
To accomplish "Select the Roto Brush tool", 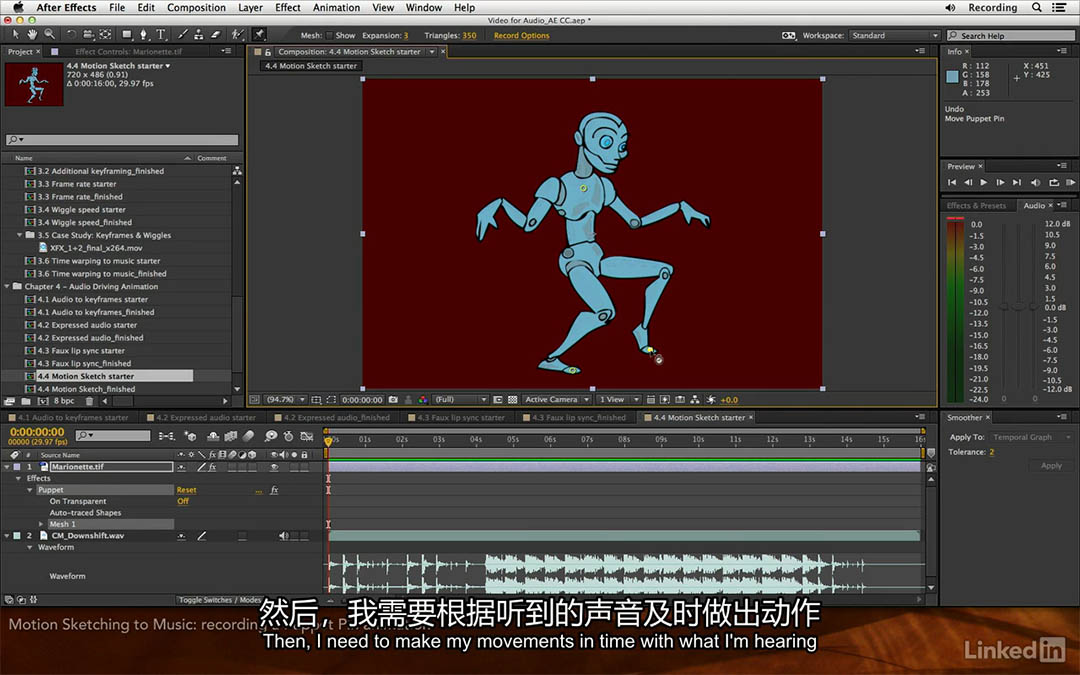I will tap(238, 34).
